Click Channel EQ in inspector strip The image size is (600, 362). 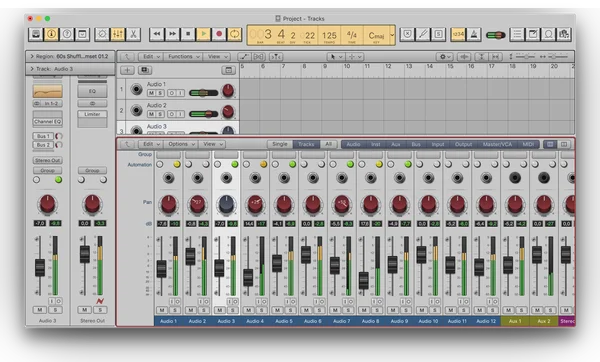(x=48, y=122)
